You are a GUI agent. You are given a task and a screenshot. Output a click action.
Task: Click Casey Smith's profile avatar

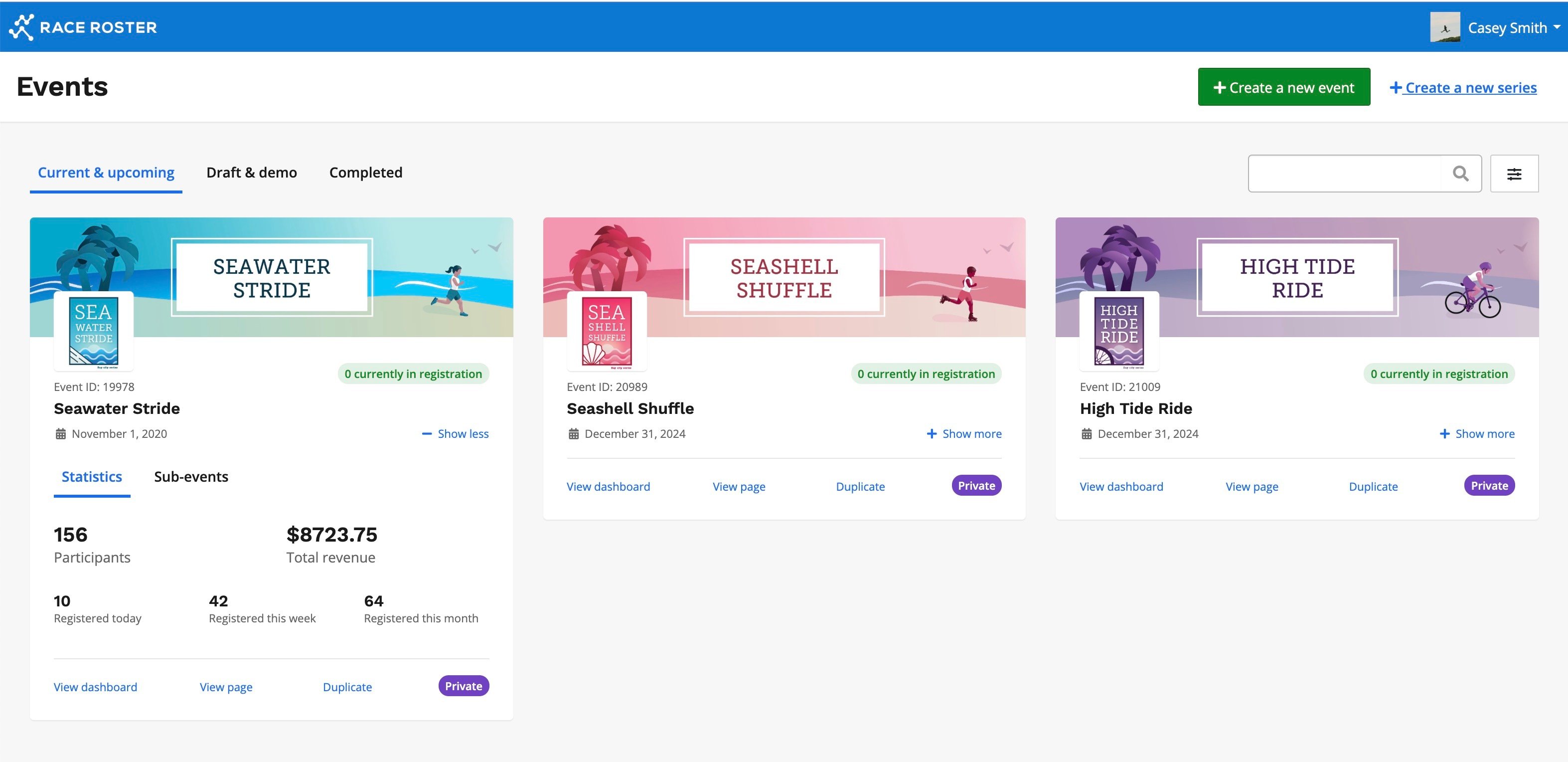(x=1444, y=27)
